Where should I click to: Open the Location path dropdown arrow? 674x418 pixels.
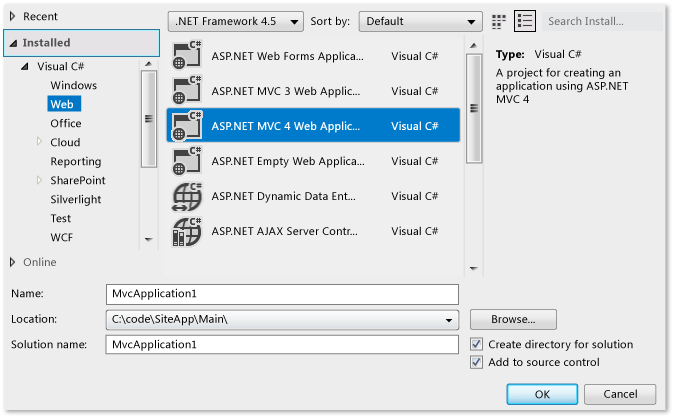pos(449,320)
